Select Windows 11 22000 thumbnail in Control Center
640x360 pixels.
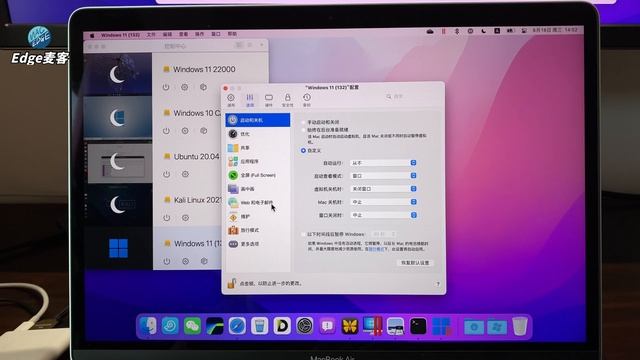coord(118,75)
